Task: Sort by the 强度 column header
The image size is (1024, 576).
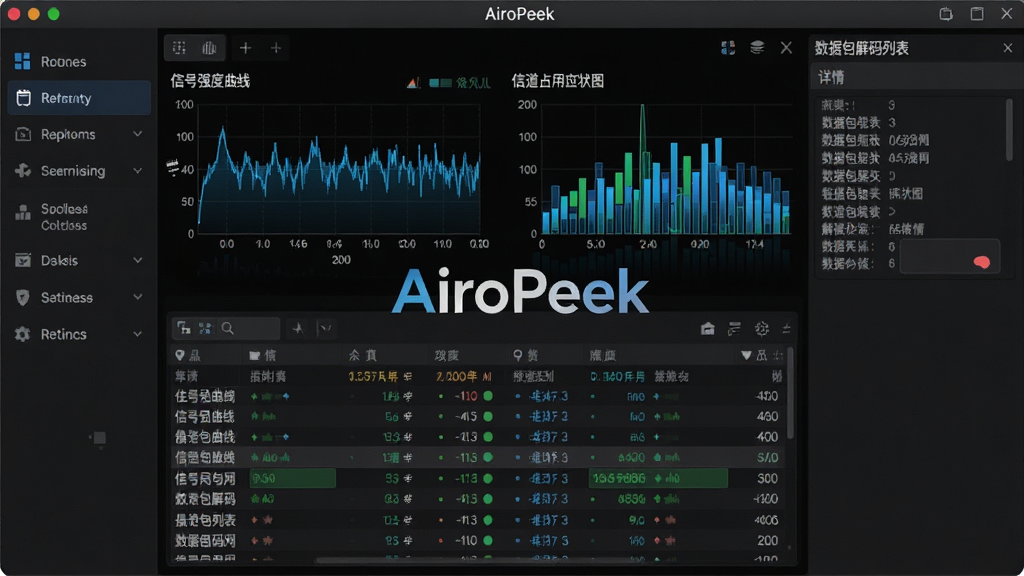Action: [447, 355]
